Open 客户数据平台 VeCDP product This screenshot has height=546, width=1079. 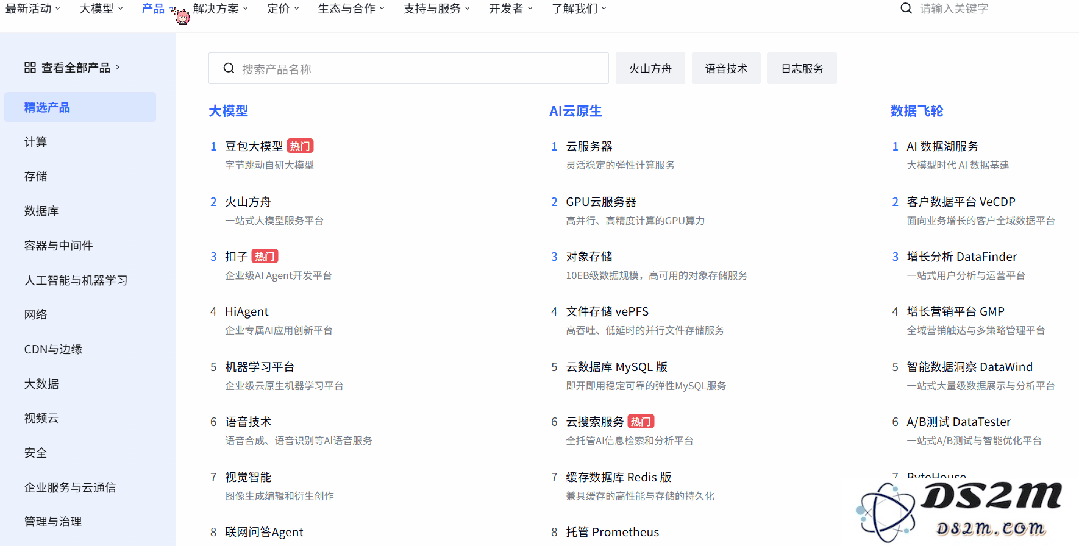(x=961, y=202)
